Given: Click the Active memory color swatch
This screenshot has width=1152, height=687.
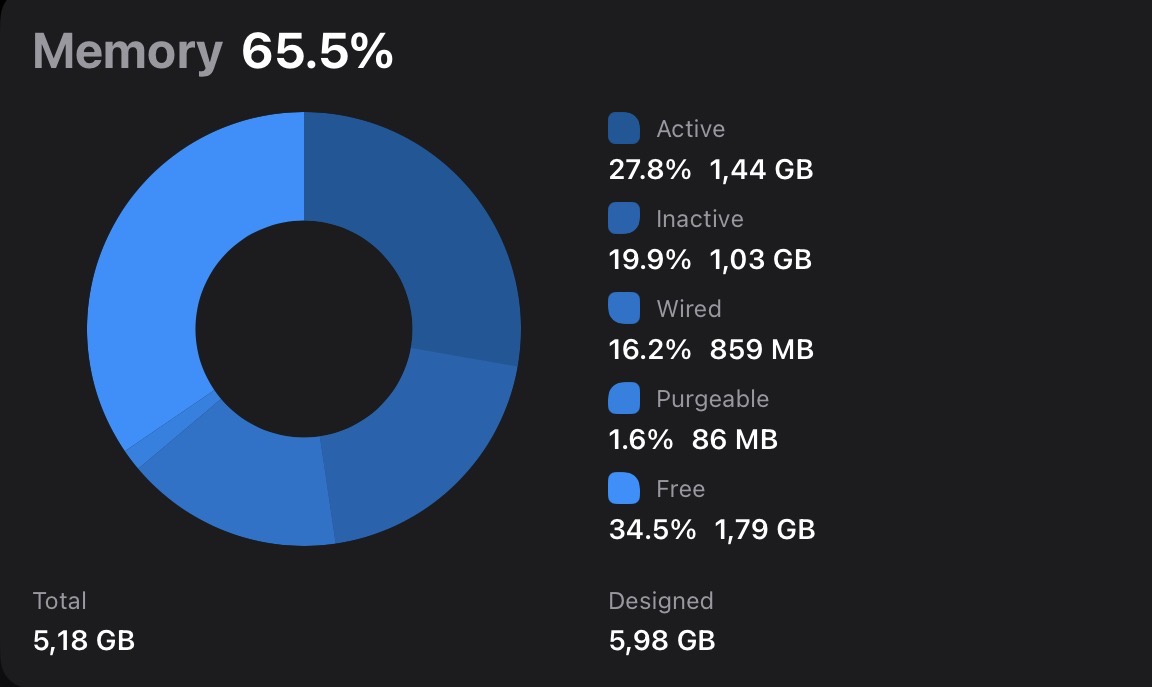Looking at the screenshot, I should click(624, 129).
